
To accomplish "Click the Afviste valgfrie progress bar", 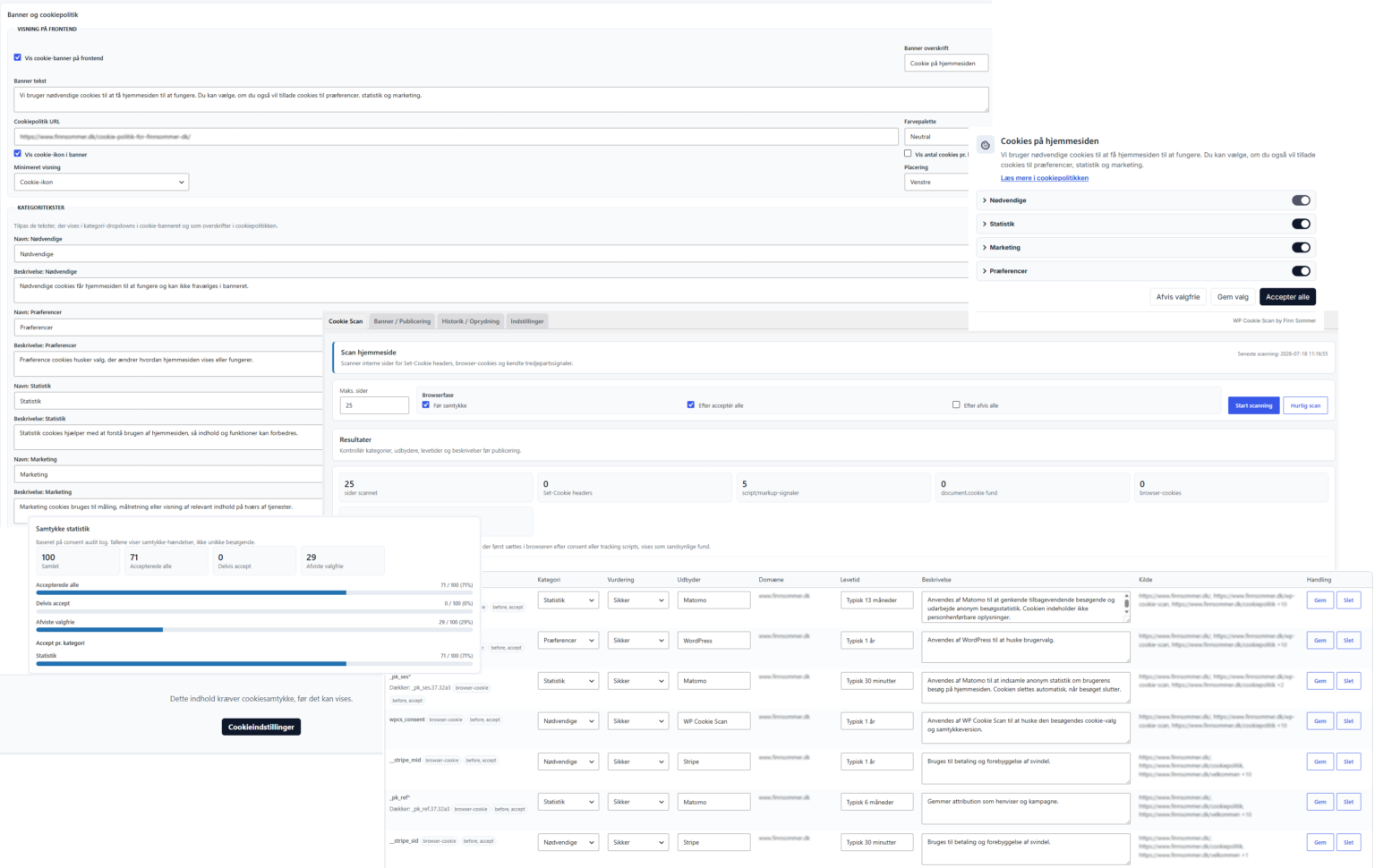I will [254, 629].
